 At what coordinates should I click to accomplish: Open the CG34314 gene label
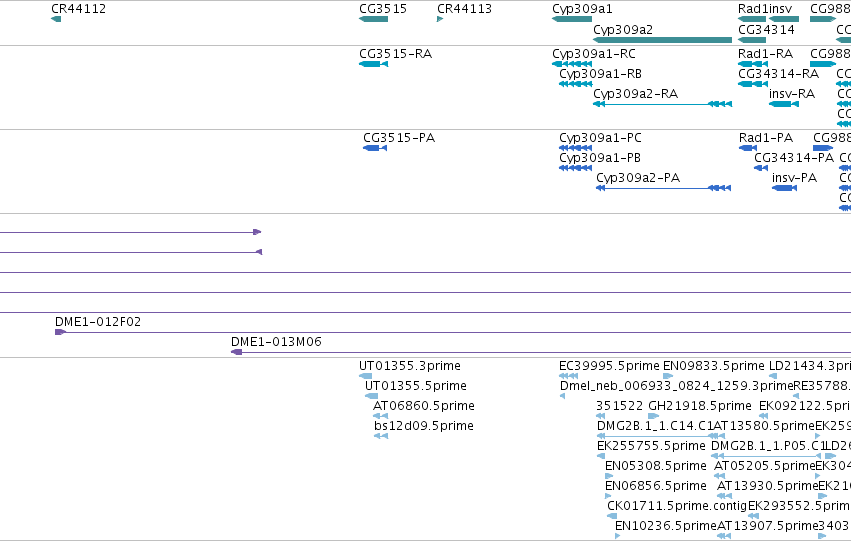point(766,29)
